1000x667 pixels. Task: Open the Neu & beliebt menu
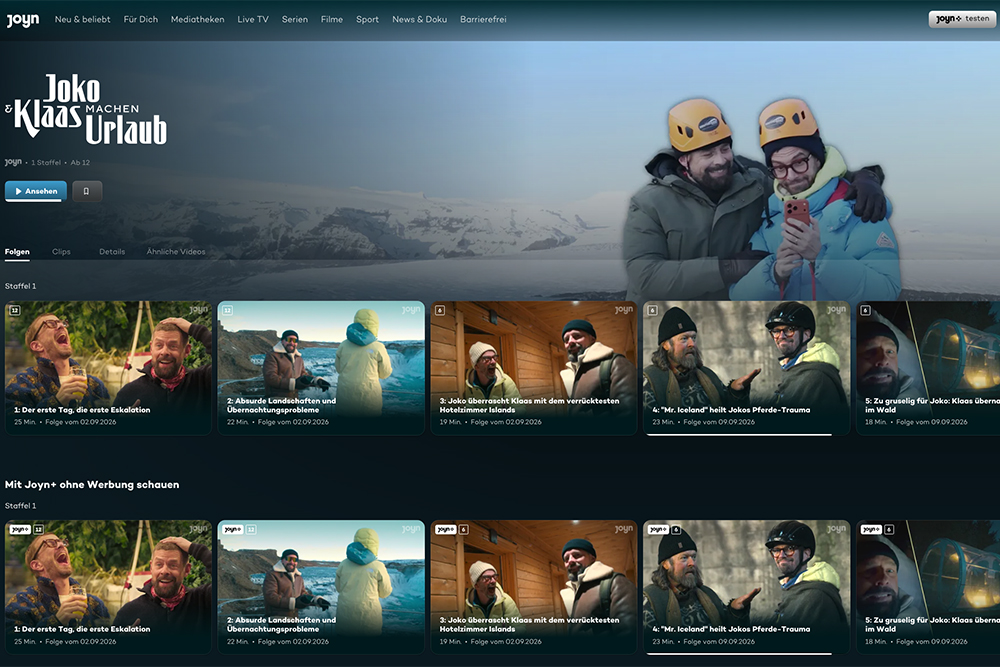tap(82, 19)
